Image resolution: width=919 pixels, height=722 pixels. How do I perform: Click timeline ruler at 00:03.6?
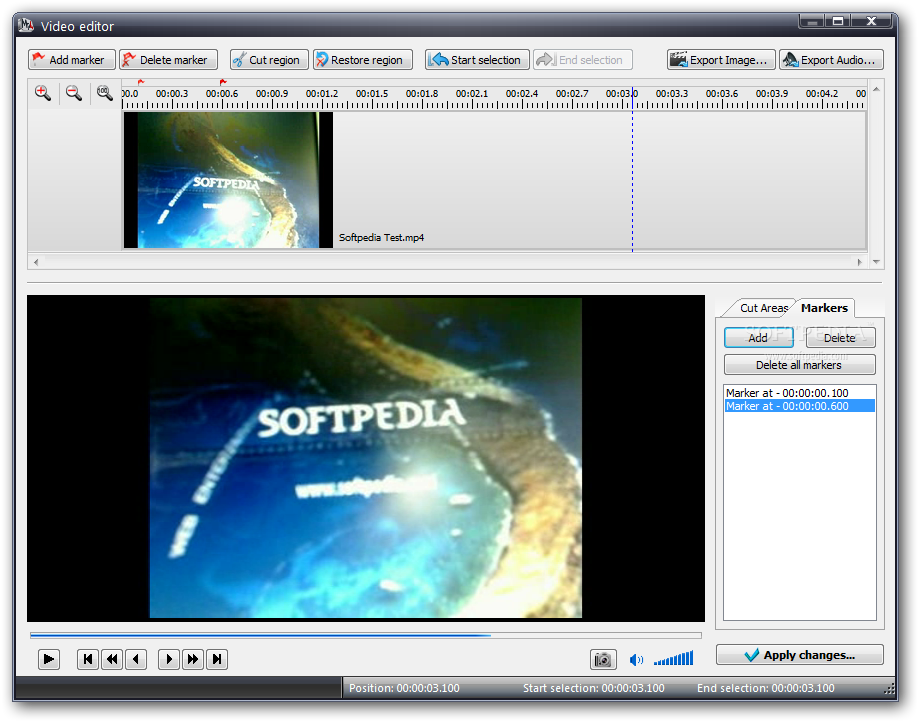point(721,94)
